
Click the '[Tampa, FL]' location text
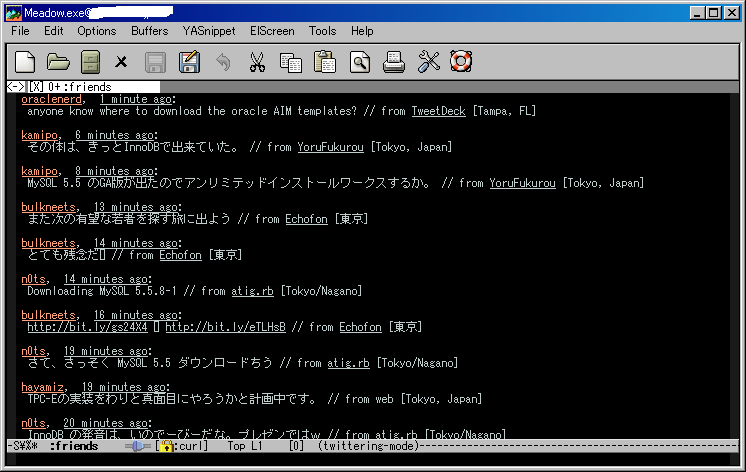click(504, 111)
